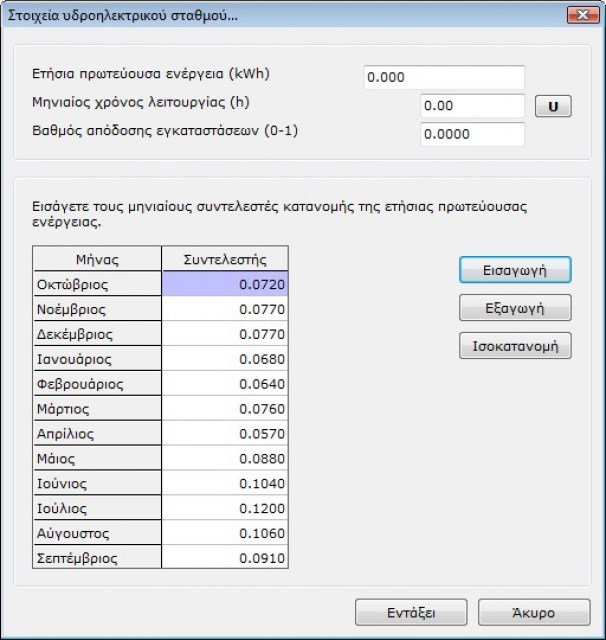The height and width of the screenshot is (640, 606).
Task: Click the Σεπτέμβριος coefficient cell 0.0910
Action: [225, 558]
